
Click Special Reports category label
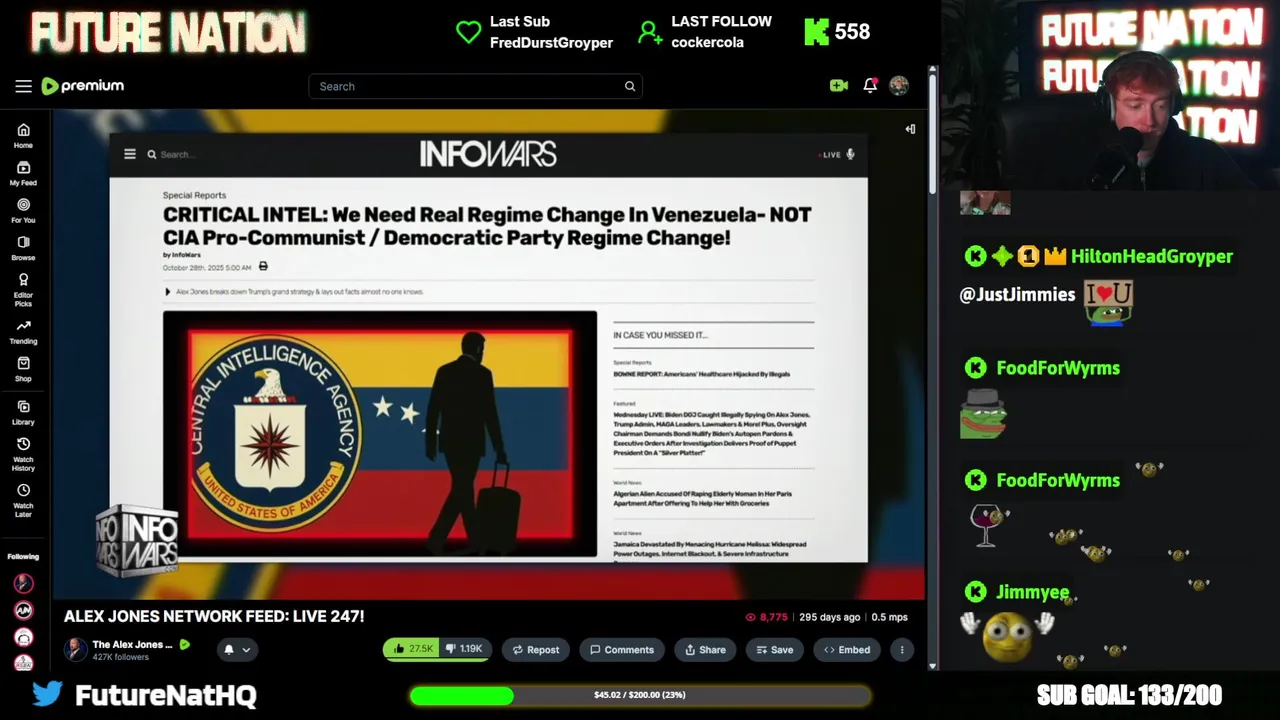pos(194,195)
